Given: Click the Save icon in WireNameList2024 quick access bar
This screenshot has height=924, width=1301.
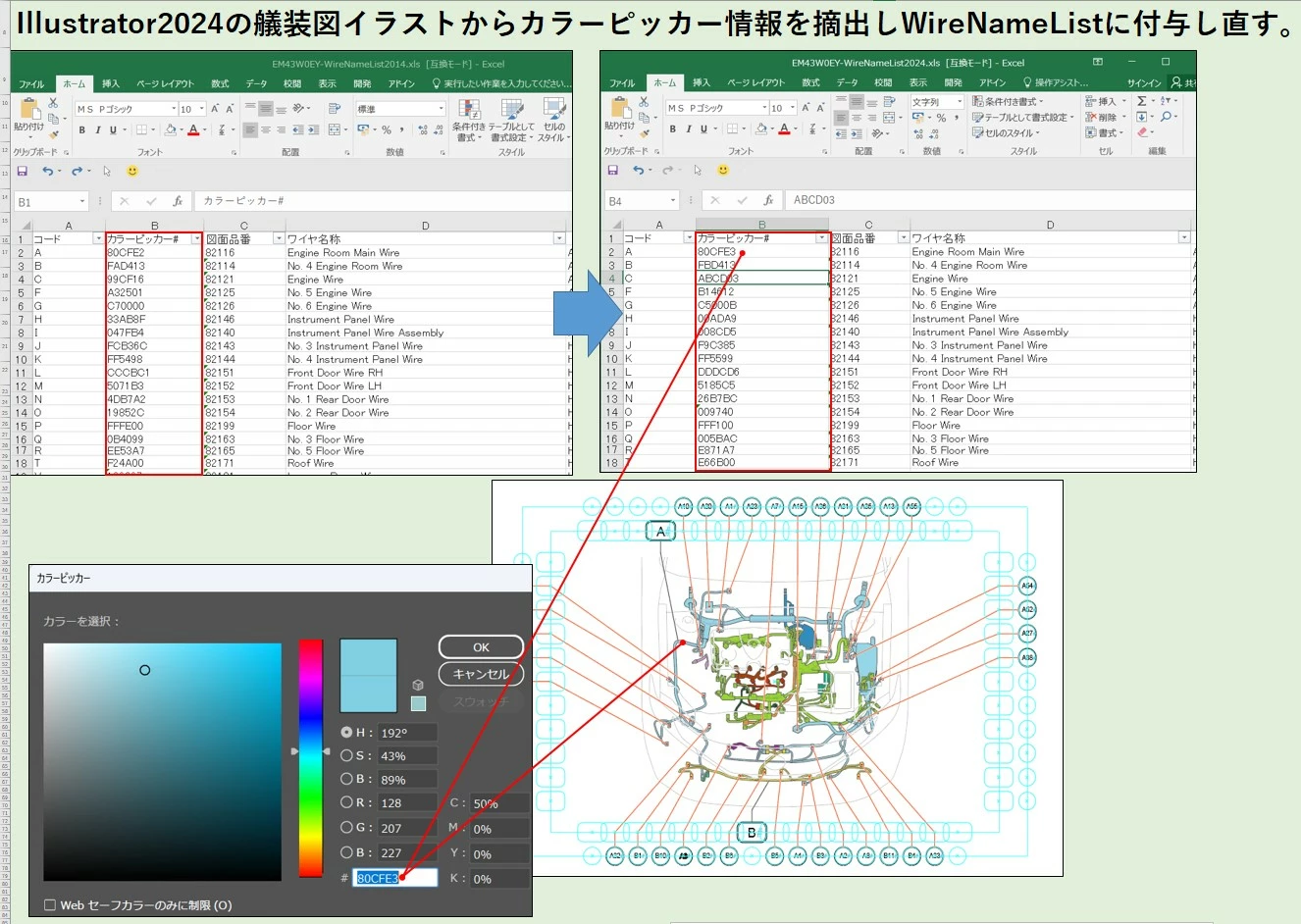Looking at the screenshot, I should tap(613, 170).
